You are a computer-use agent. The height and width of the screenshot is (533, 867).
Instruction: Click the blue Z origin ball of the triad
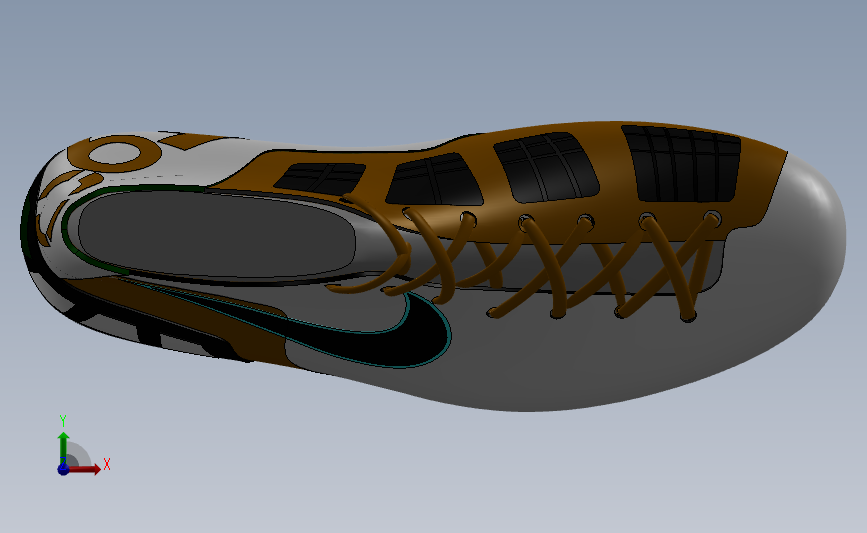pos(63,469)
